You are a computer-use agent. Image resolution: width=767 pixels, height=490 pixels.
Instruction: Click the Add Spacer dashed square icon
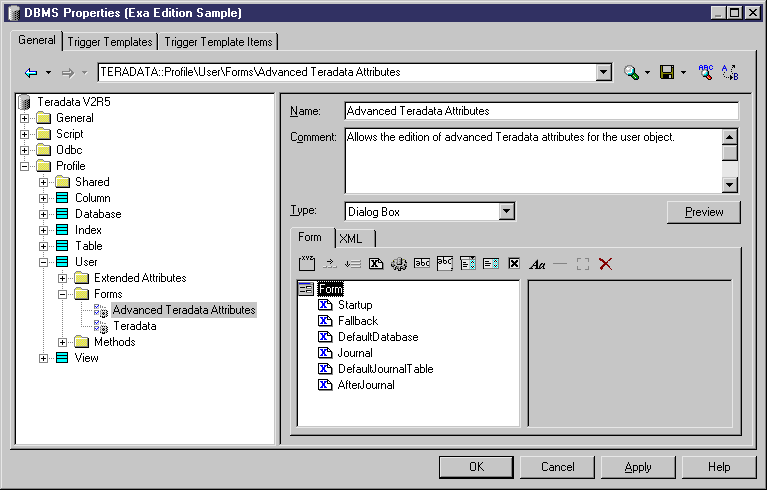click(583, 264)
